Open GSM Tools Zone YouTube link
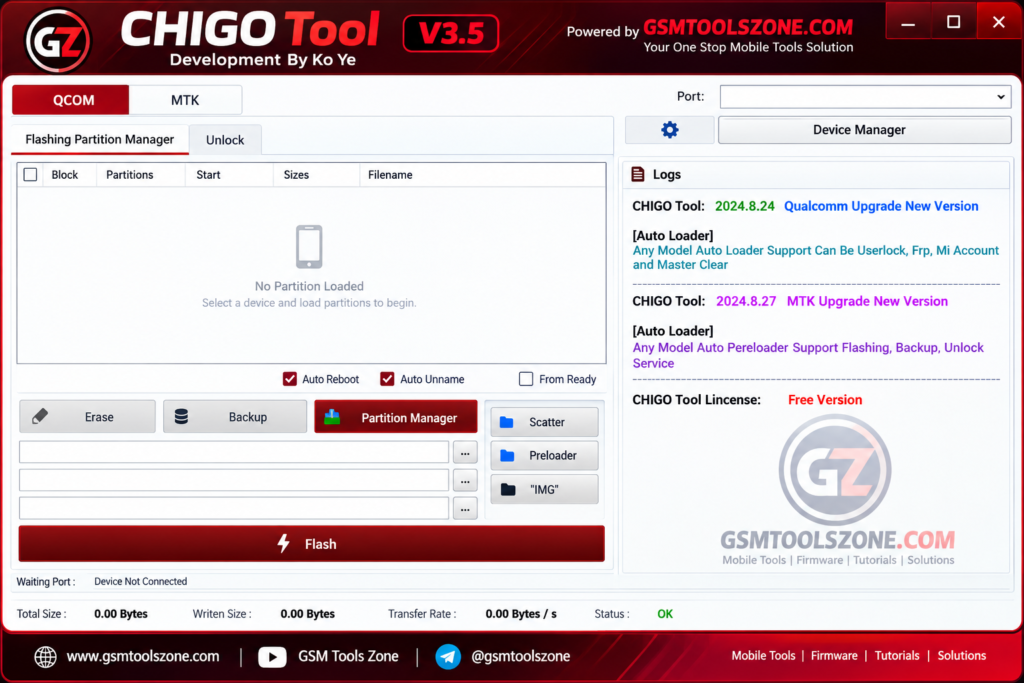The height and width of the screenshot is (683, 1024). (348, 656)
